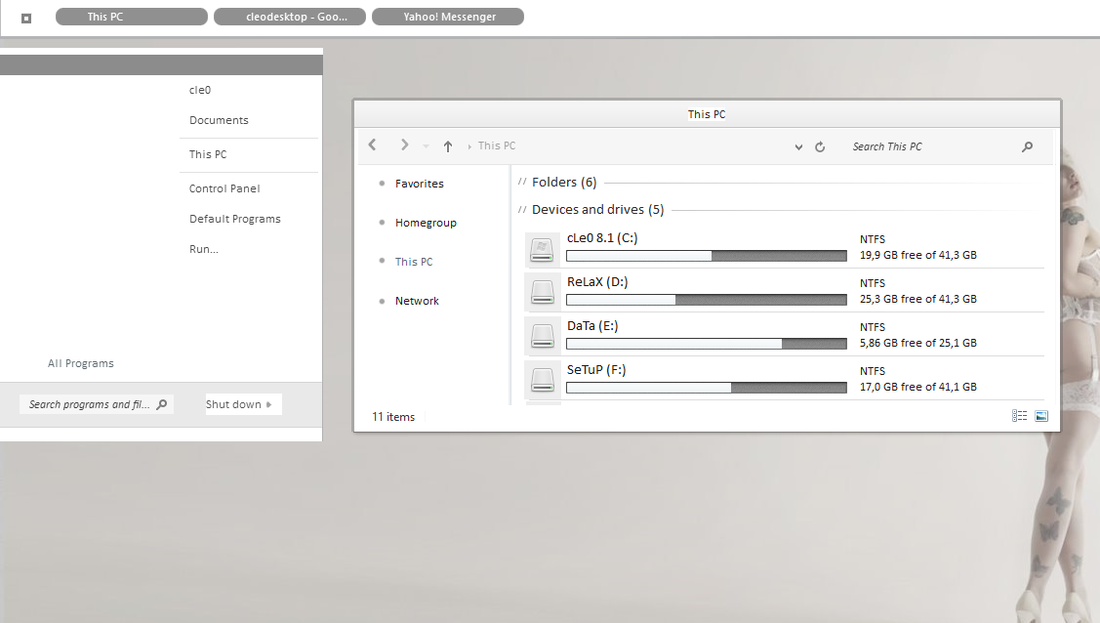Click 5,86 GB free of 25,1 GB
Screen dimensions: 1100x623
[918, 343]
